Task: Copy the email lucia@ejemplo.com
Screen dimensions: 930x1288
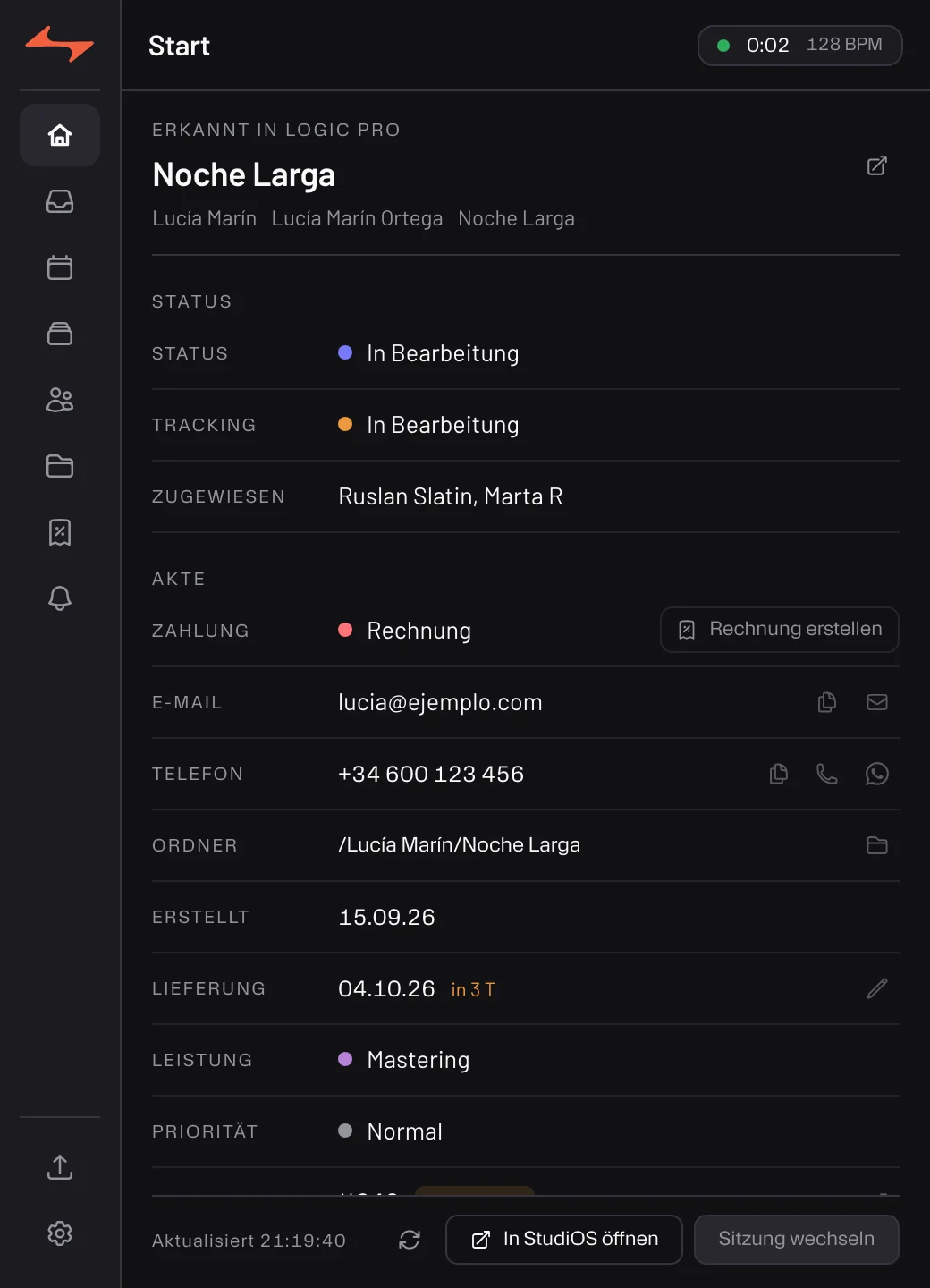Action: [x=827, y=702]
